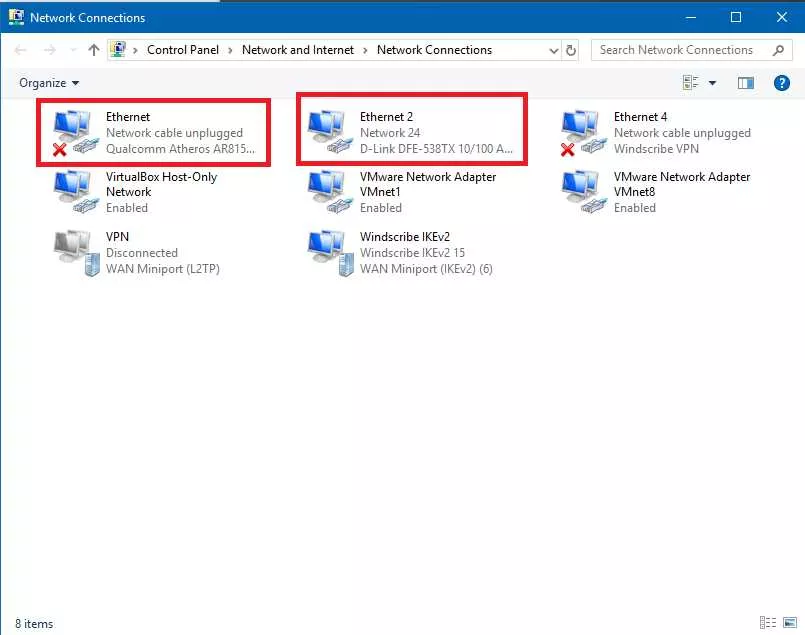Select VirtualBox Host-Only Network icon
The height and width of the screenshot is (635, 805).
click(75, 192)
